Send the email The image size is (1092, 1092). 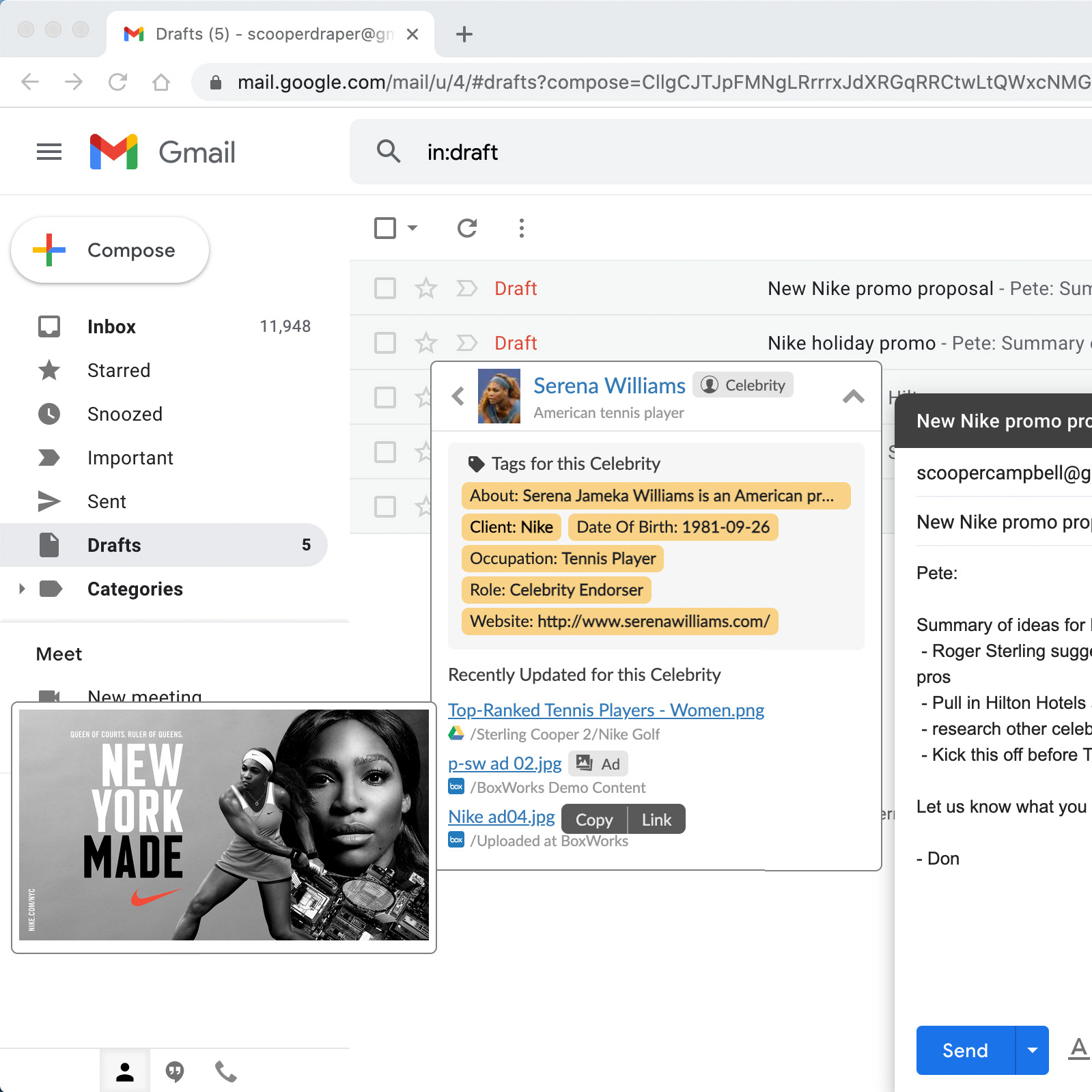[966, 1050]
